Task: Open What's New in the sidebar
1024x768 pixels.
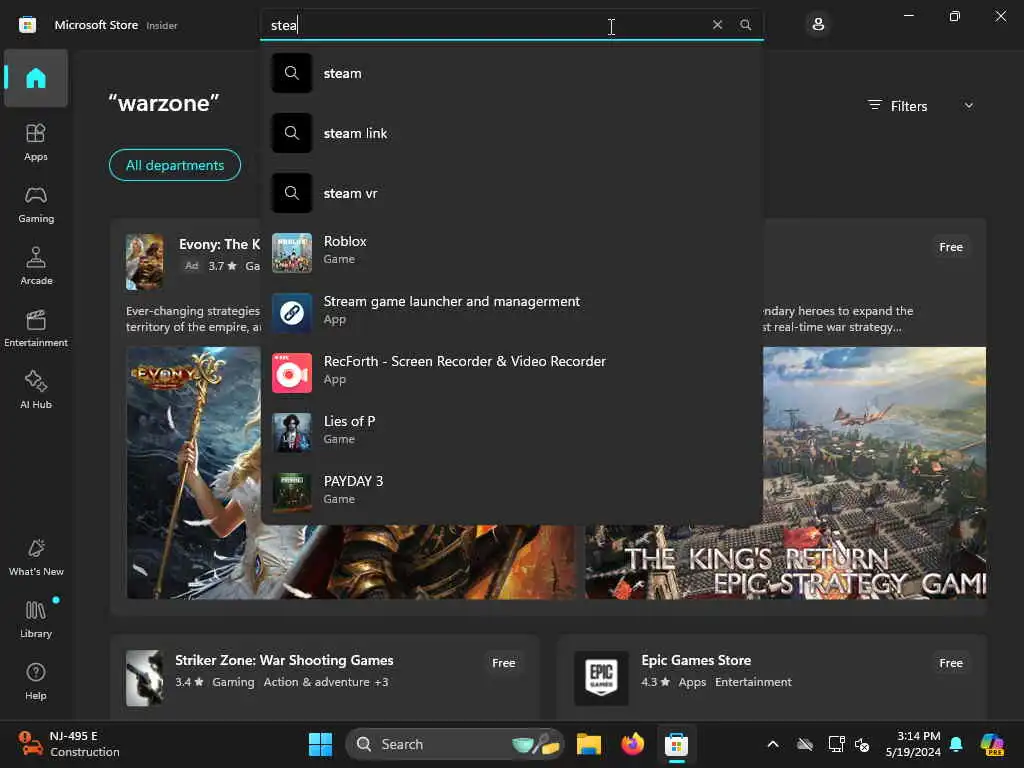Action: click(x=36, y=558)
